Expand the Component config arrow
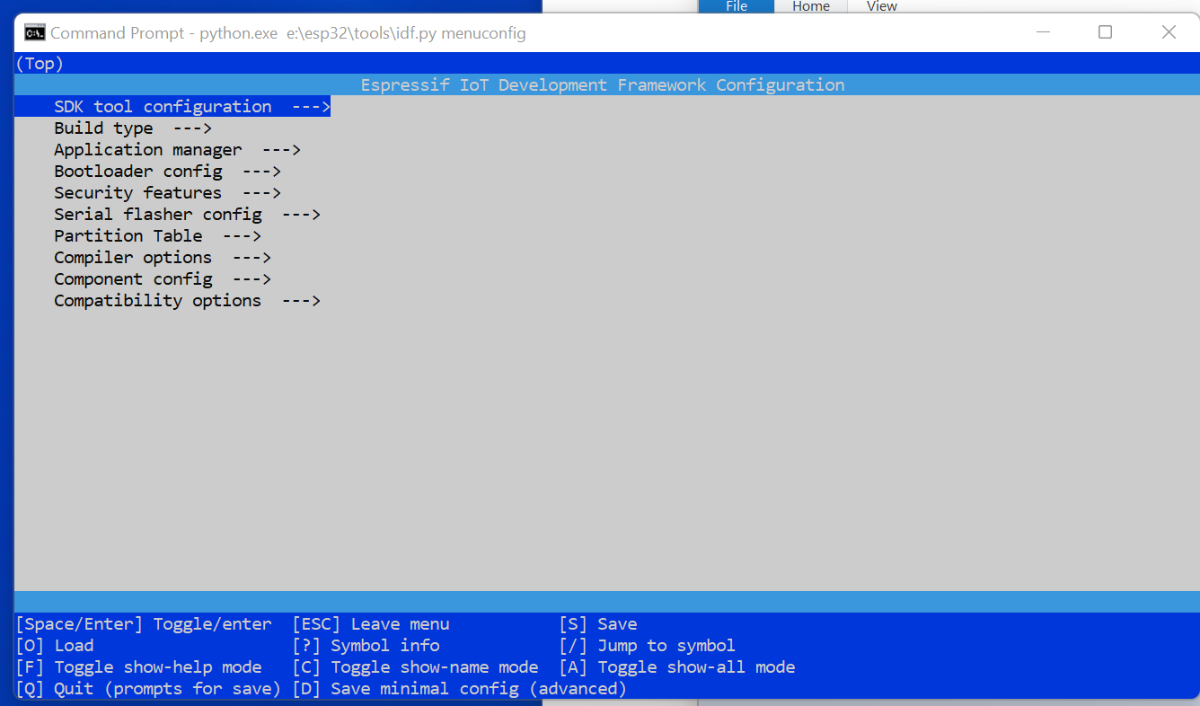The width and height of the screenshot is (1200, 706). (x=251, y=280)
